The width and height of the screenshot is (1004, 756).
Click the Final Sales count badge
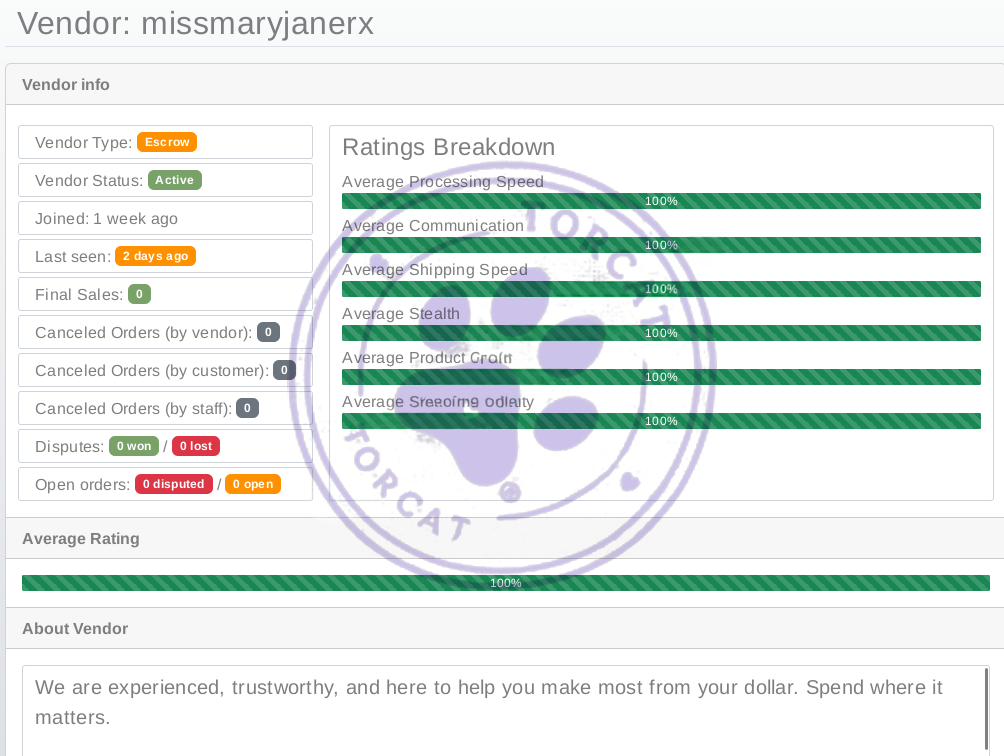coord(139,294)
